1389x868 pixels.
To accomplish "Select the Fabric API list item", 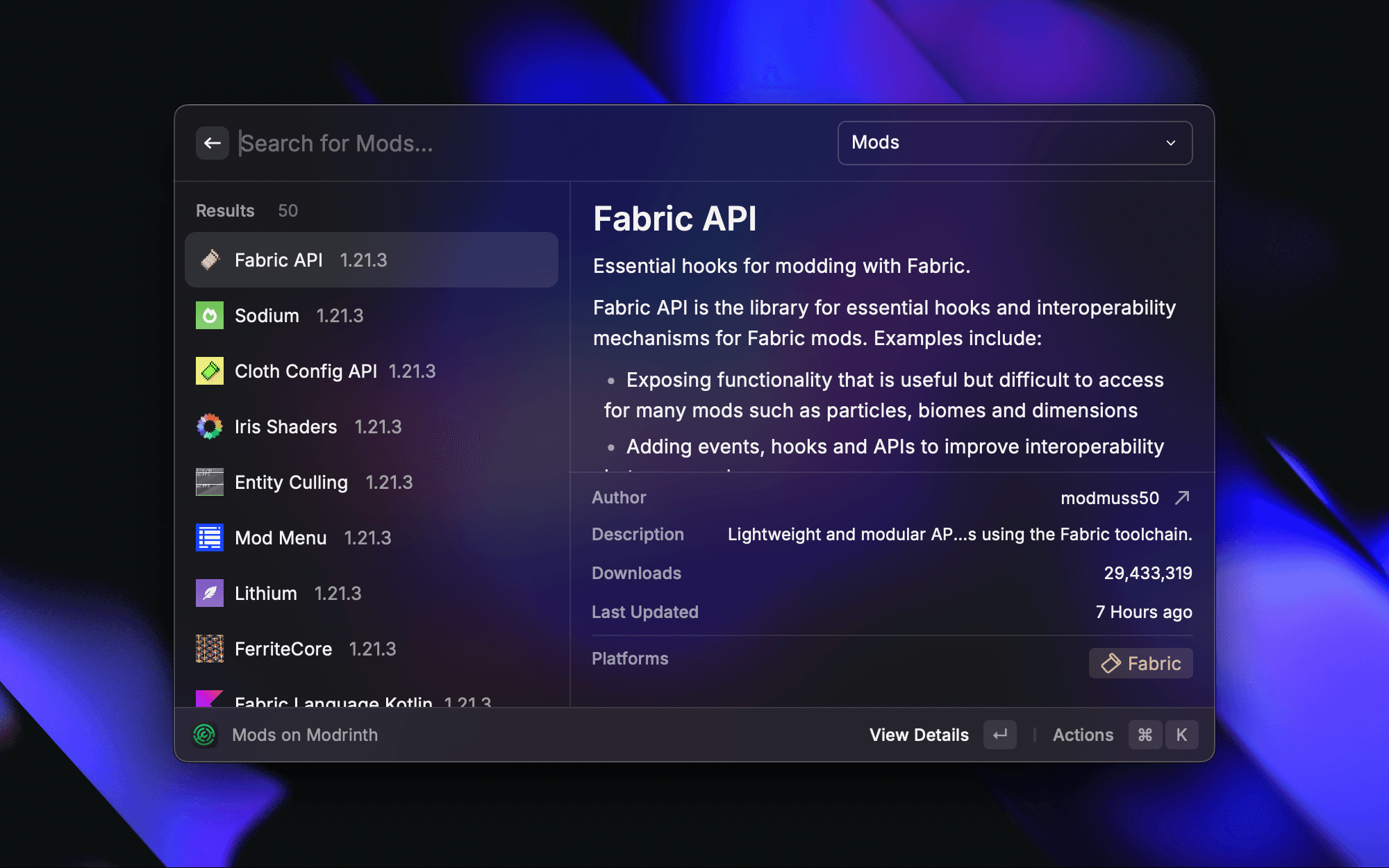I will 371,261.
